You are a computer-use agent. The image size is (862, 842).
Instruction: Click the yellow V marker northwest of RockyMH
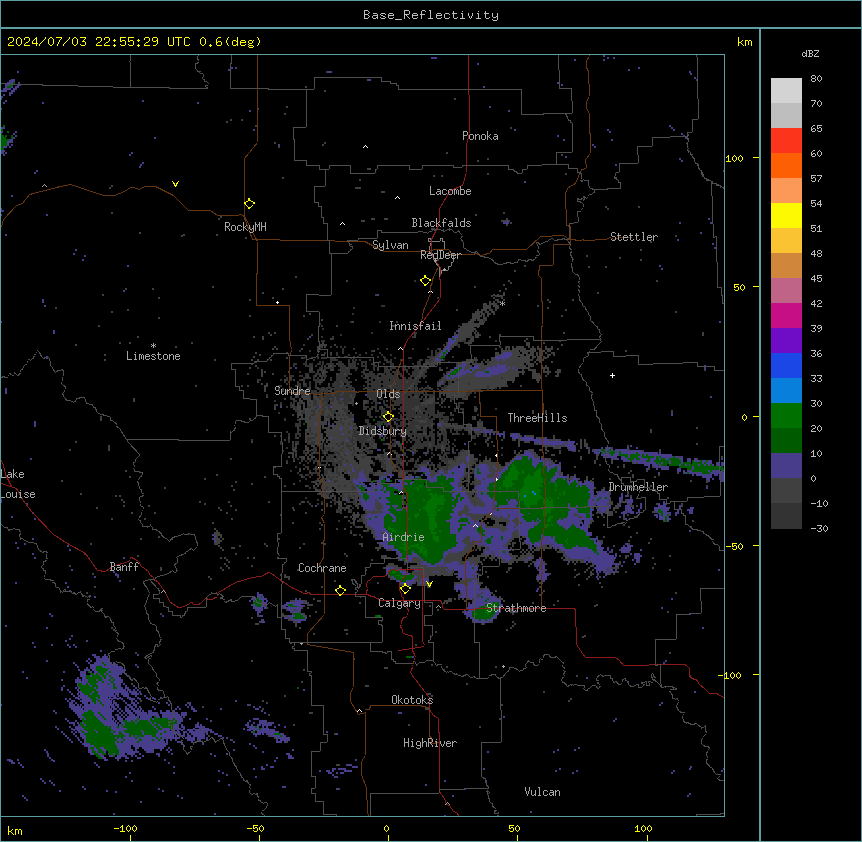click(x=175, y=184)
